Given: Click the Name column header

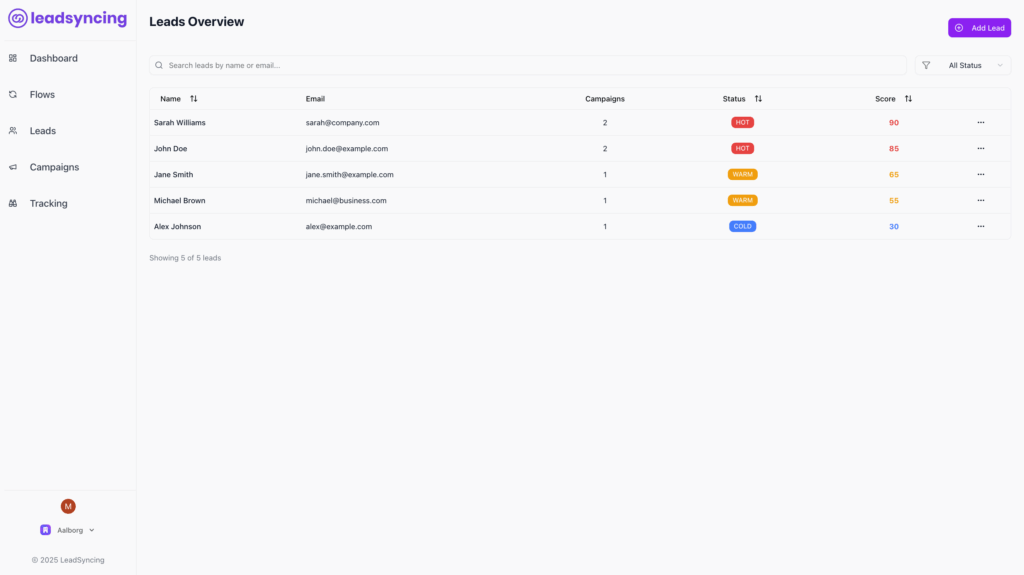Looking at the screenshot, I should click(x=170, y=99).
